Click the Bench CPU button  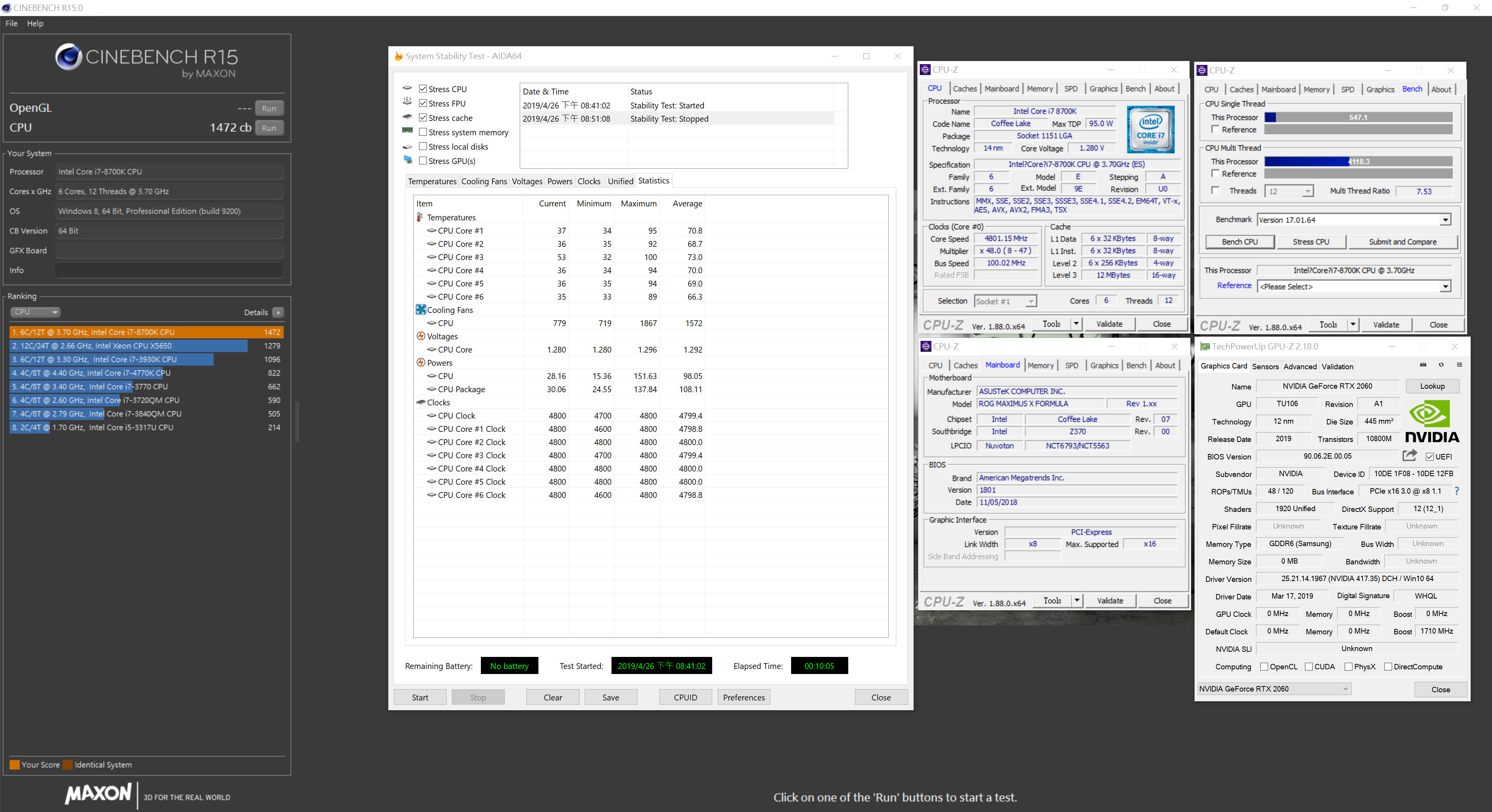pos(1239,241)
